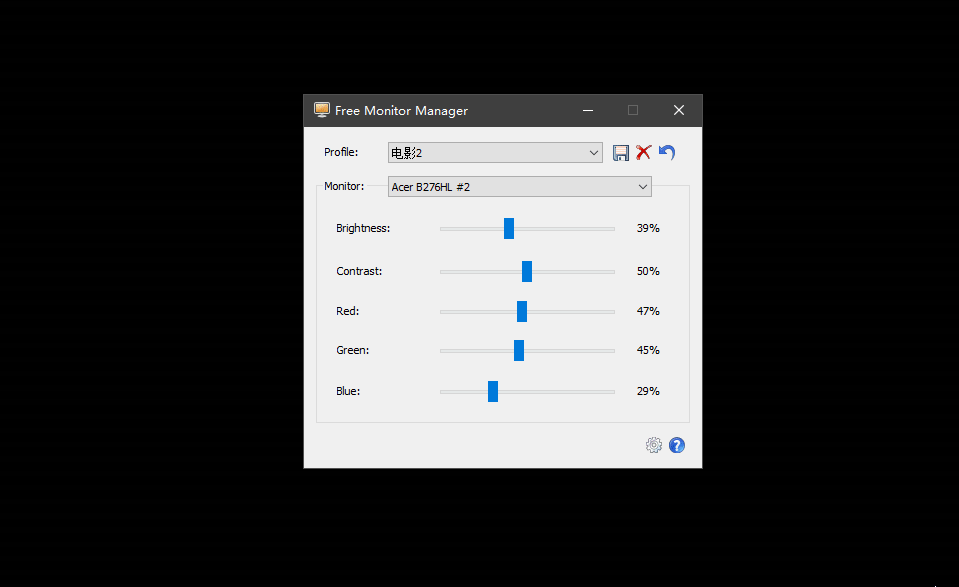Open help via the question mark icon
This screenshot has width=959, height=587.
(x=677, y=445)
